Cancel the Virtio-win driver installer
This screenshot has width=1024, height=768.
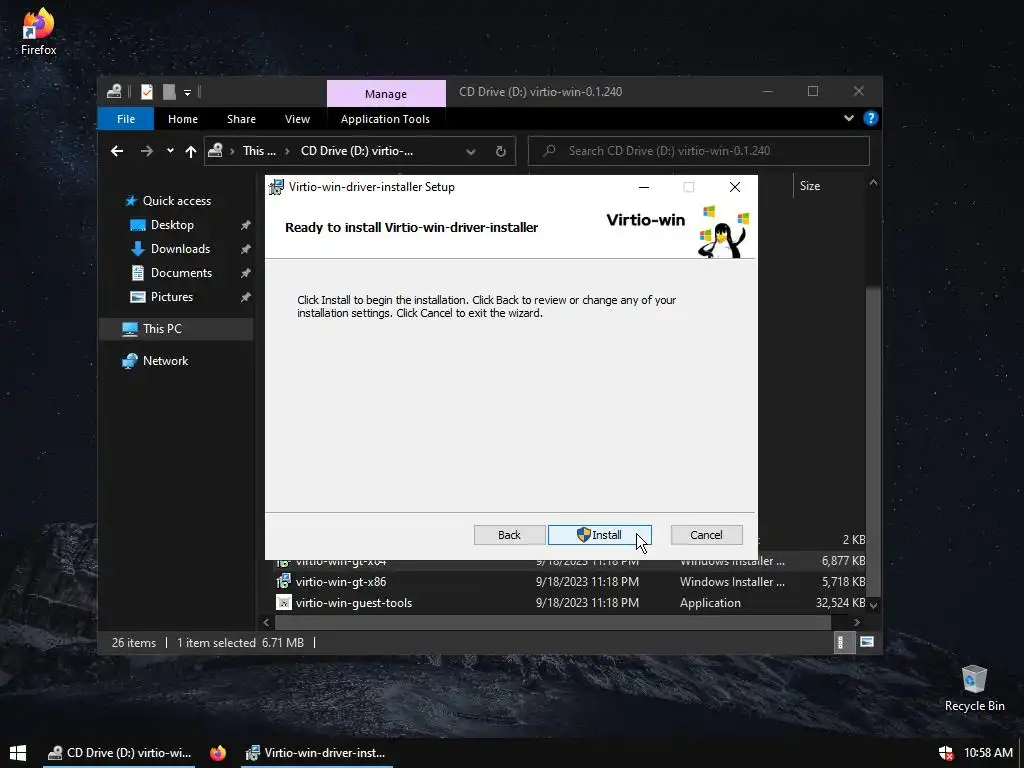pyautogui.click(x=706, y=535)
